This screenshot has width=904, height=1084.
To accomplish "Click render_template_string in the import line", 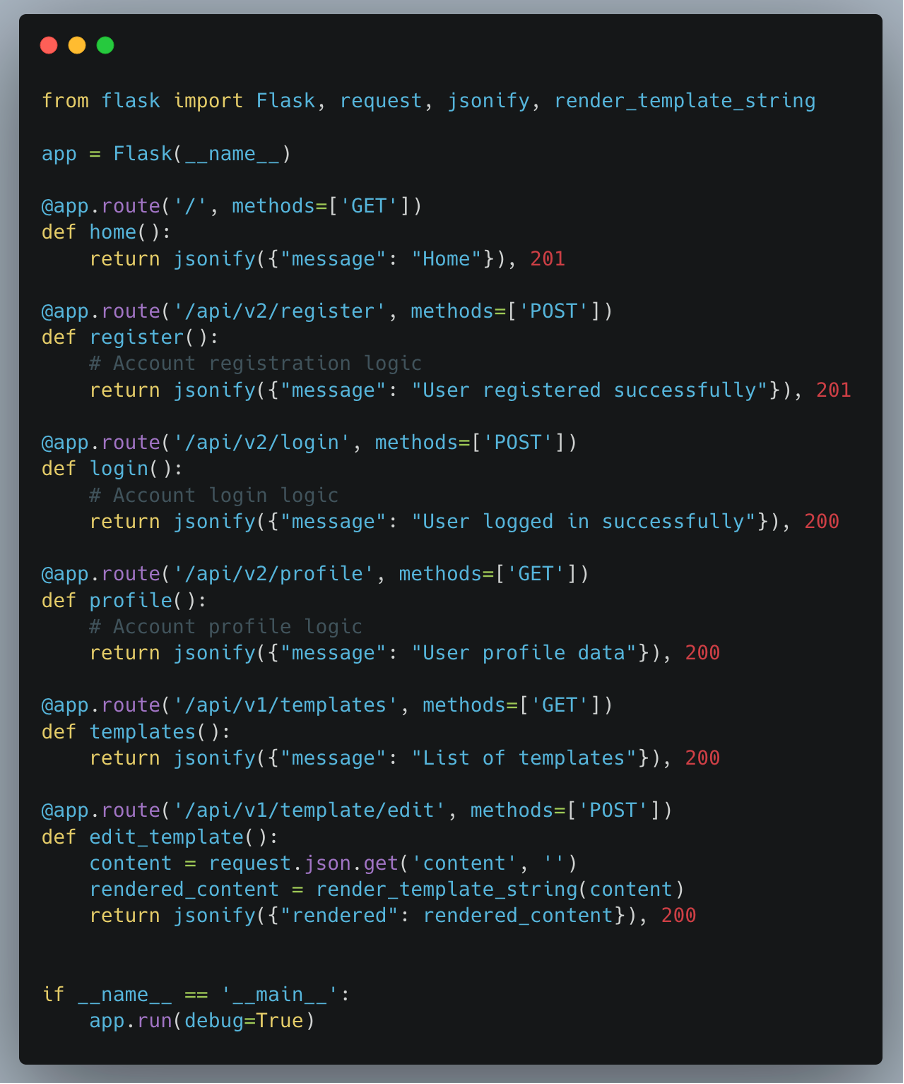I will pos(684,101).
